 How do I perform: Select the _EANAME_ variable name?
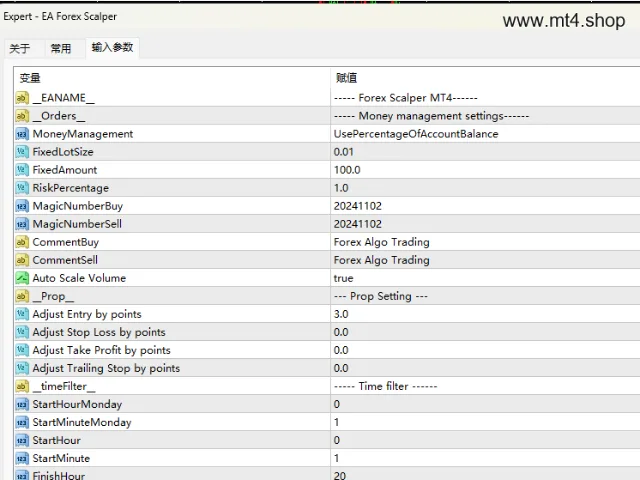click(x=64, y=98)
